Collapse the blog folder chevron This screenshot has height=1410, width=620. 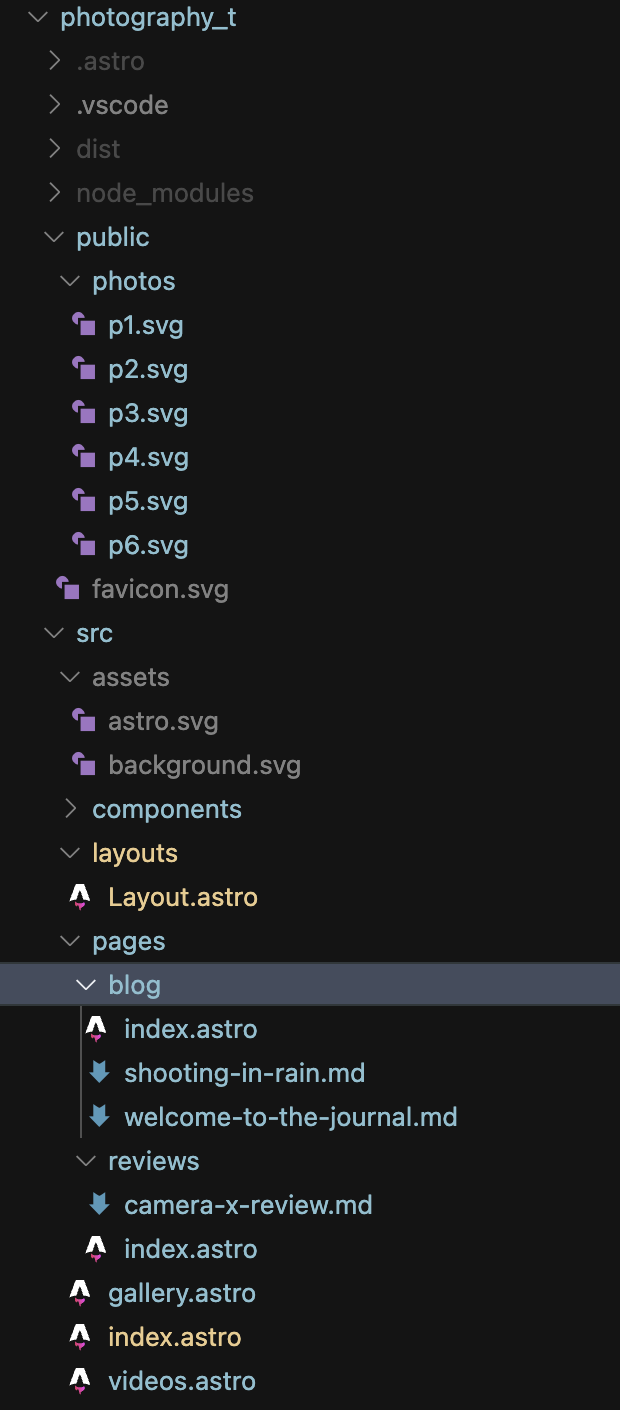[86, 985]
